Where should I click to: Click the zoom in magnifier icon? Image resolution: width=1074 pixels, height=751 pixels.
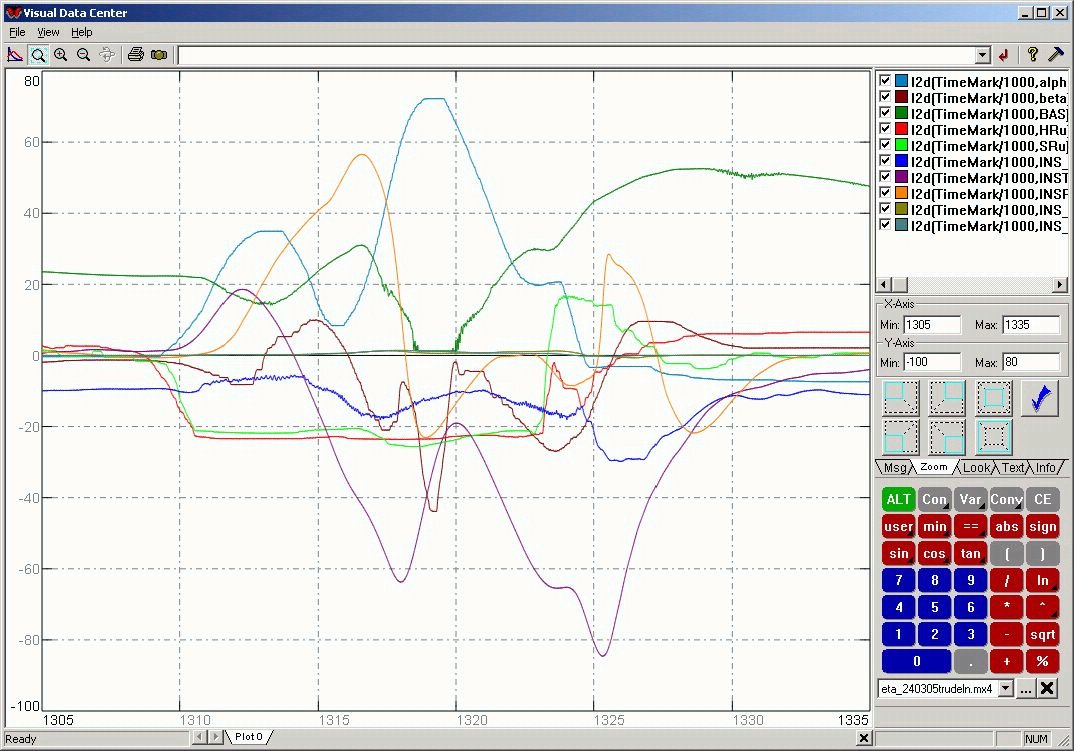61,55
